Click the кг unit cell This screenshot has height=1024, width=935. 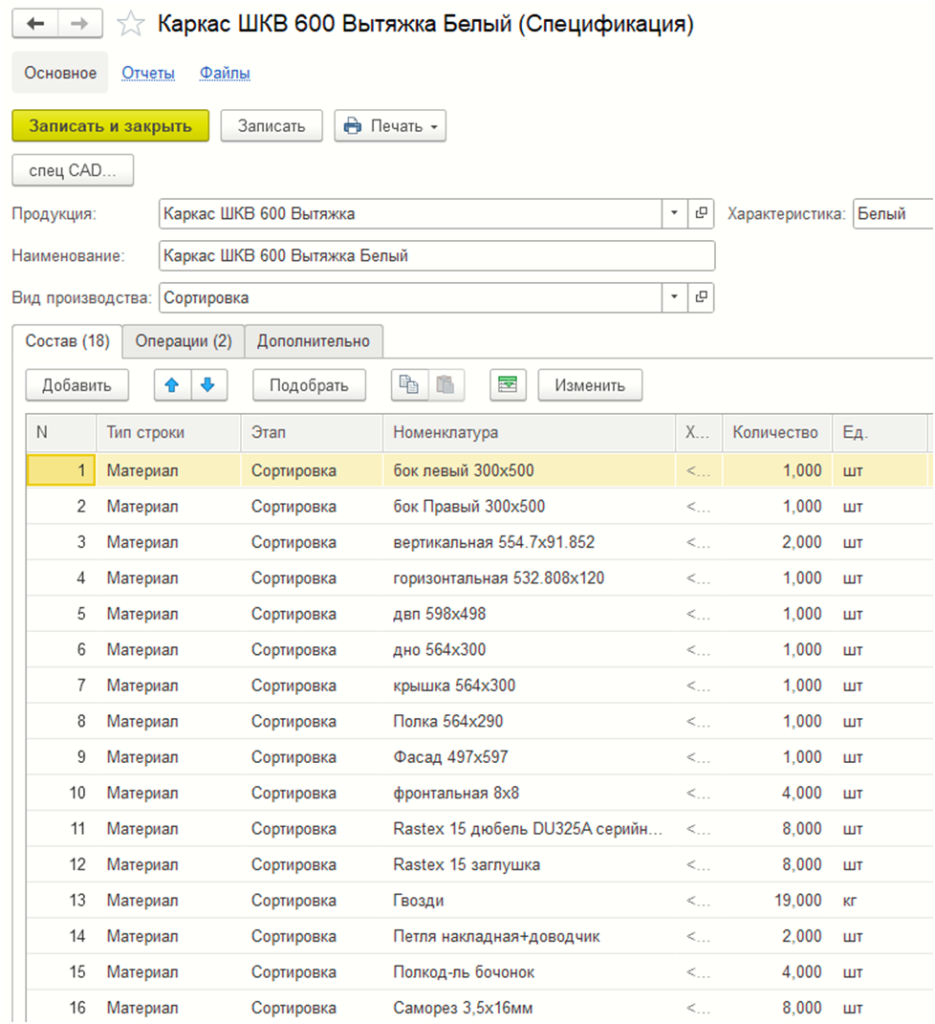click(x=880, y=901)
